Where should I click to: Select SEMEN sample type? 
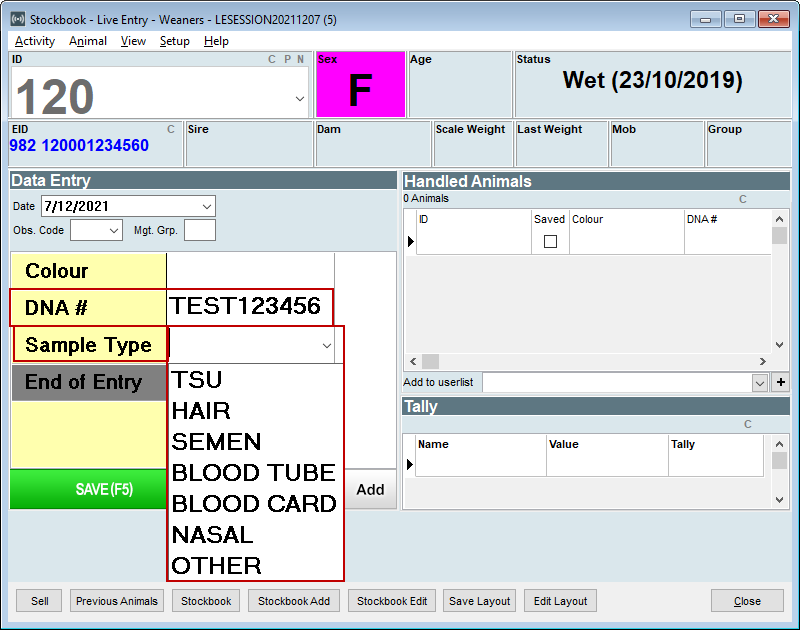255,442
